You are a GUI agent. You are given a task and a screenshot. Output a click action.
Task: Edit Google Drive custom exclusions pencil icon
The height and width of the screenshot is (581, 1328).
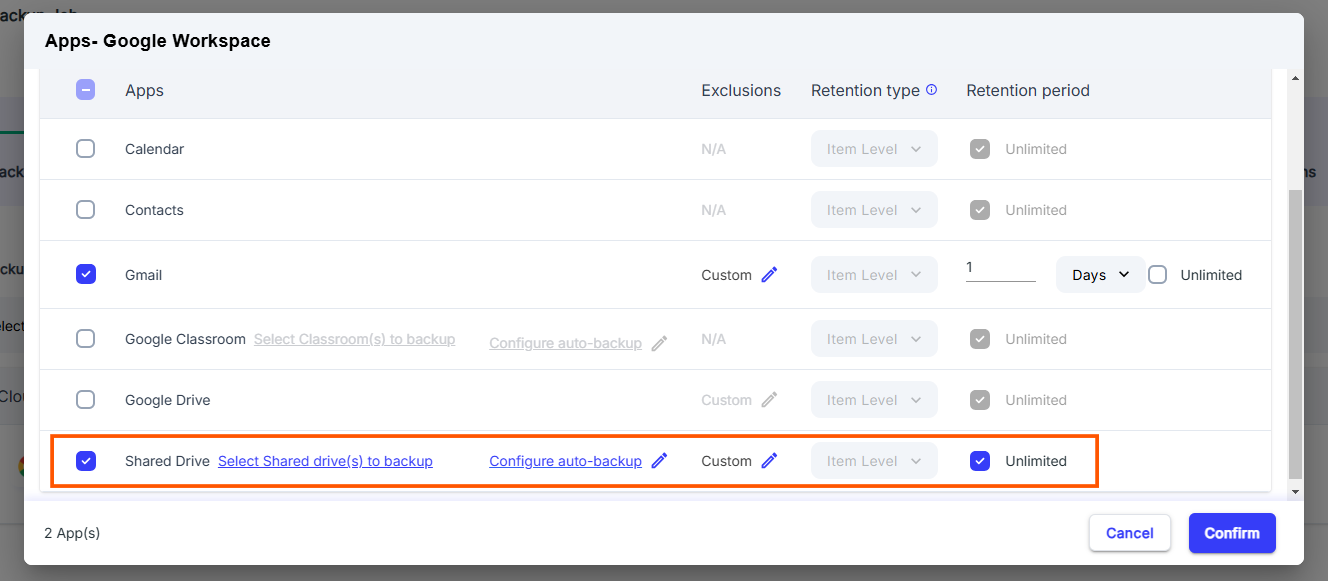[x=770, y=399]
